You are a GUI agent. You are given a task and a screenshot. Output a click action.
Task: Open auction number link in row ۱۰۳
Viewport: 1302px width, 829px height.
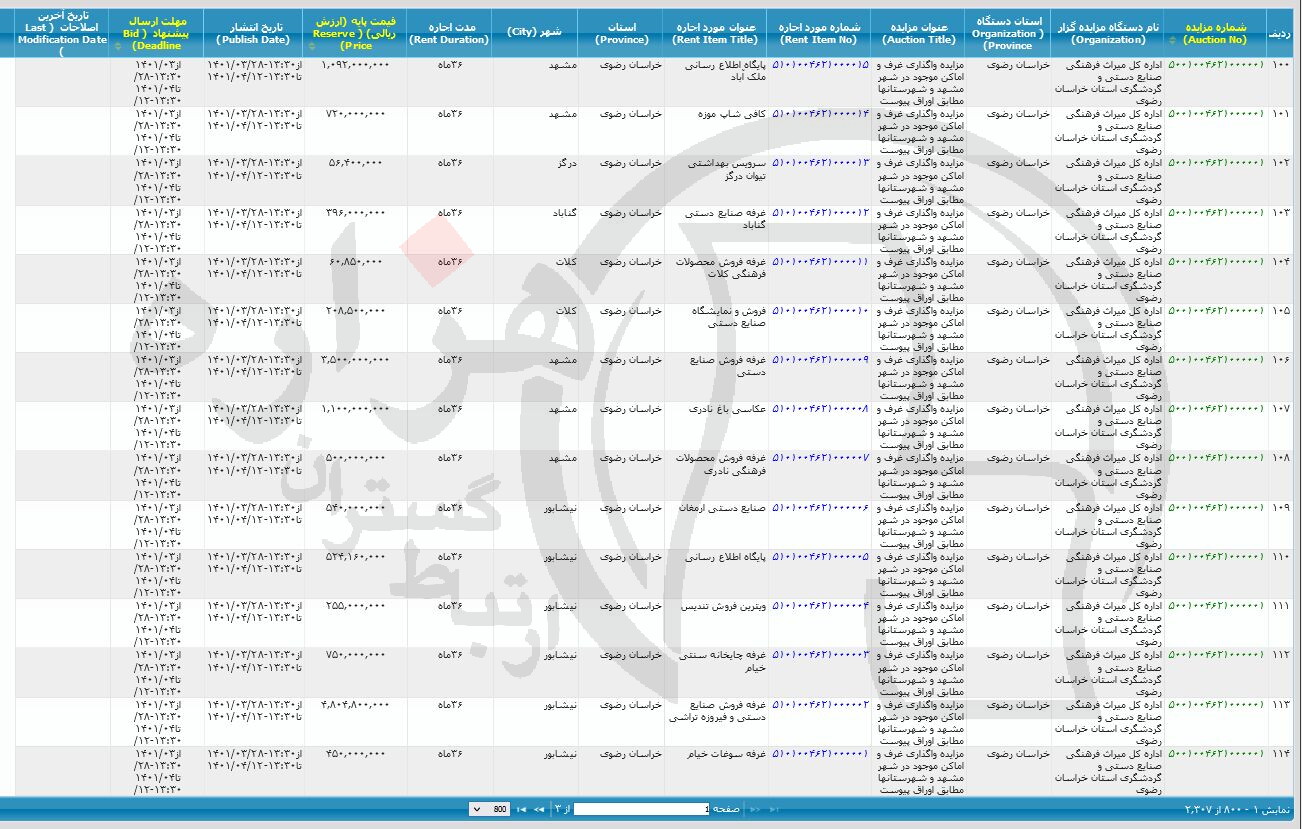point(1214,212)
